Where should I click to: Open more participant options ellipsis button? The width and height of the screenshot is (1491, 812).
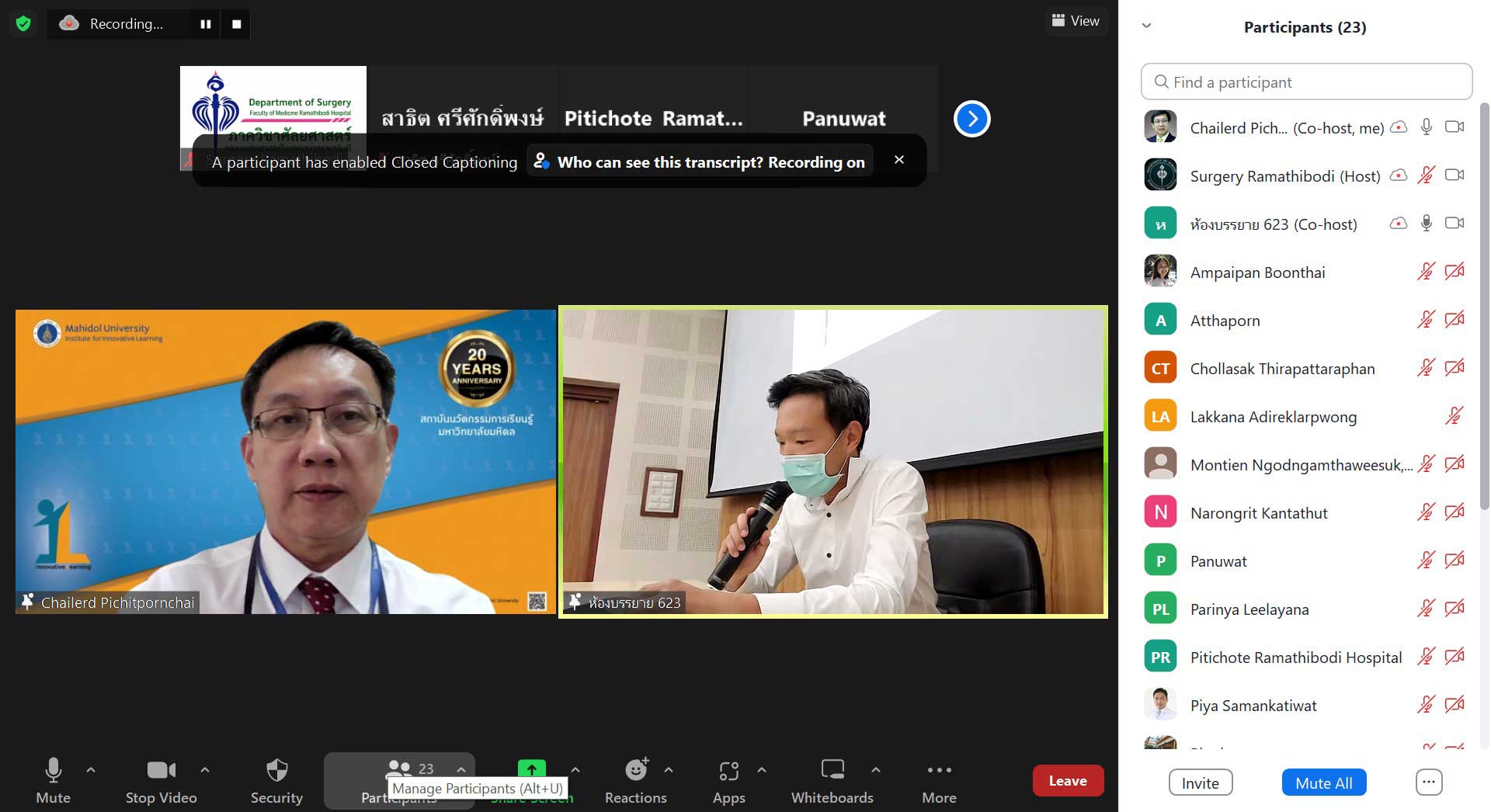[x=1428, y=783]
